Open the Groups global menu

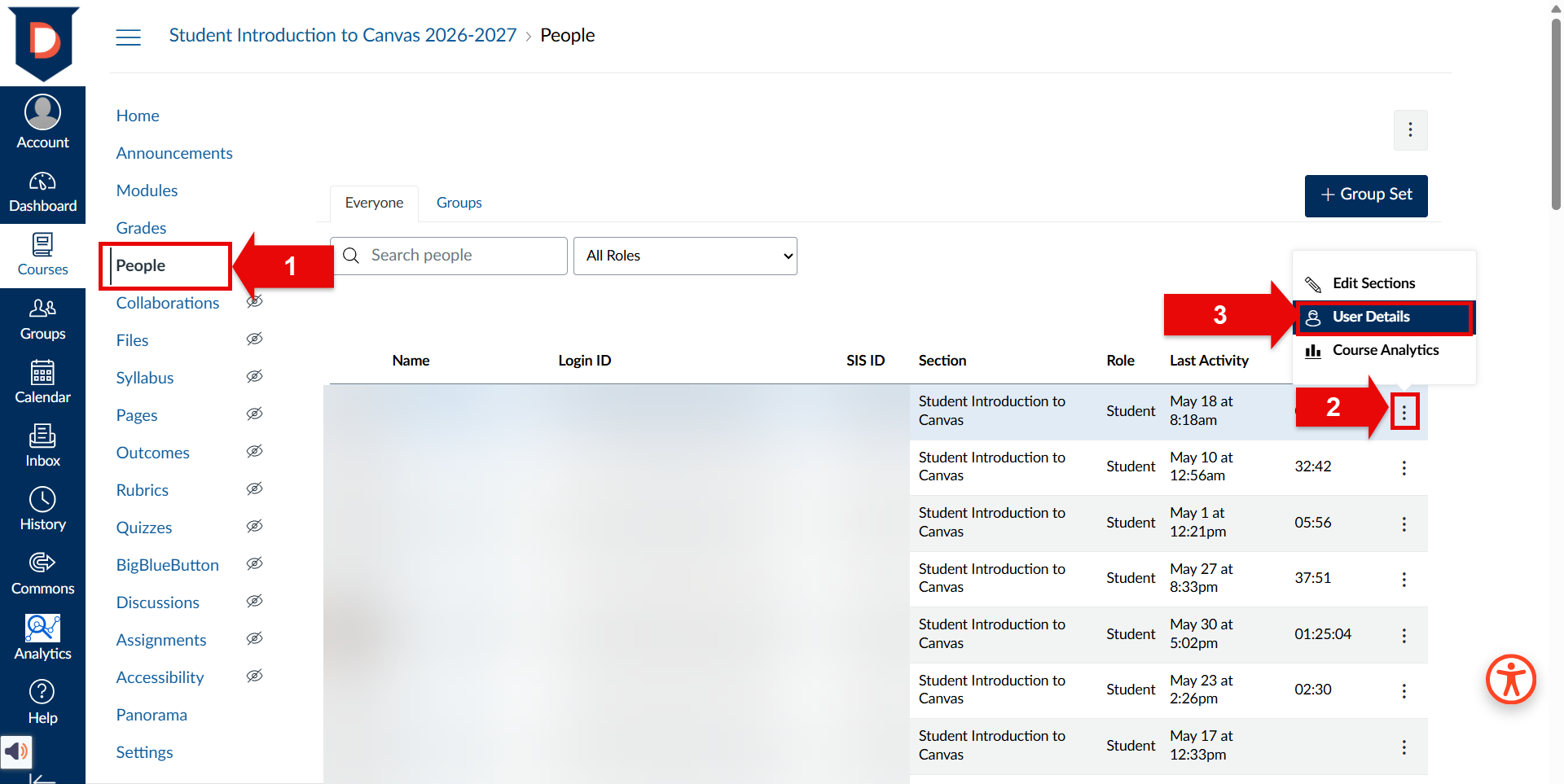click(42, 320)
